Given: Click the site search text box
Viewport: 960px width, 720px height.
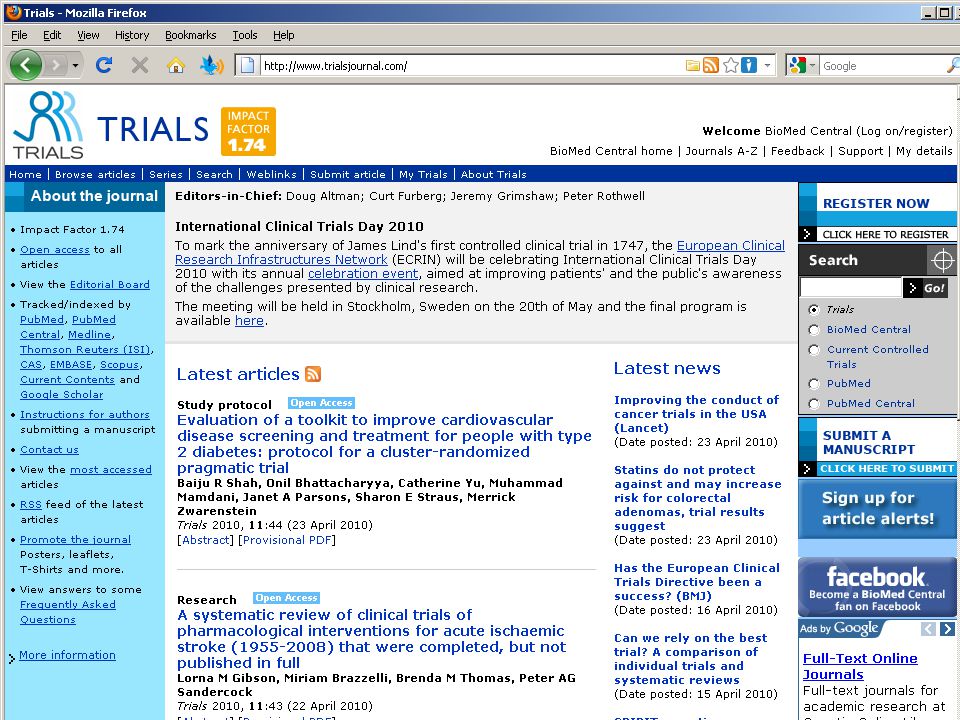Looking at the screenshot, I should tap(850, 287).
